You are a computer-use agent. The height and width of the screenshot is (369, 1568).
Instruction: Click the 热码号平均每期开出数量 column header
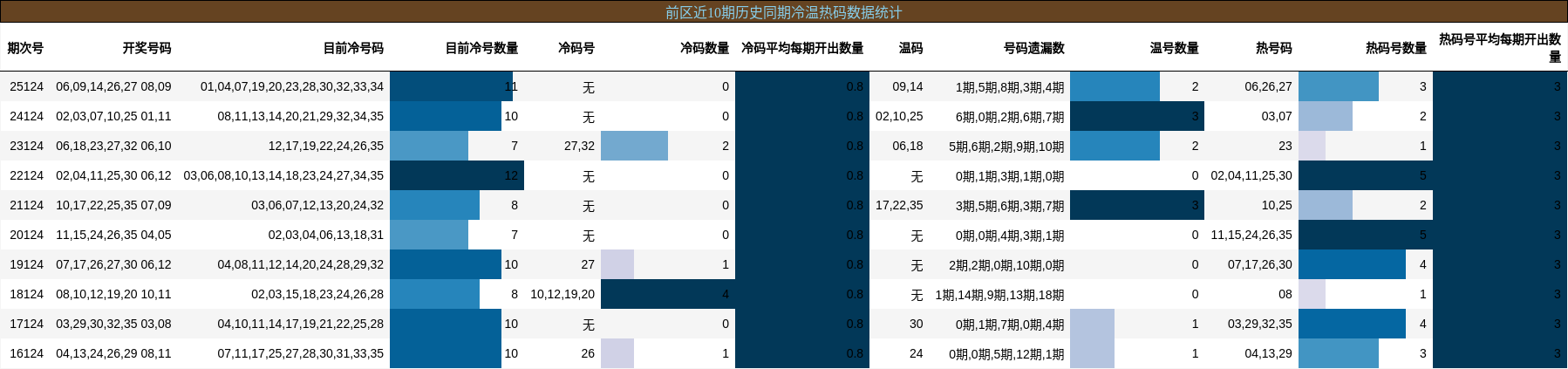point(1500,48)
